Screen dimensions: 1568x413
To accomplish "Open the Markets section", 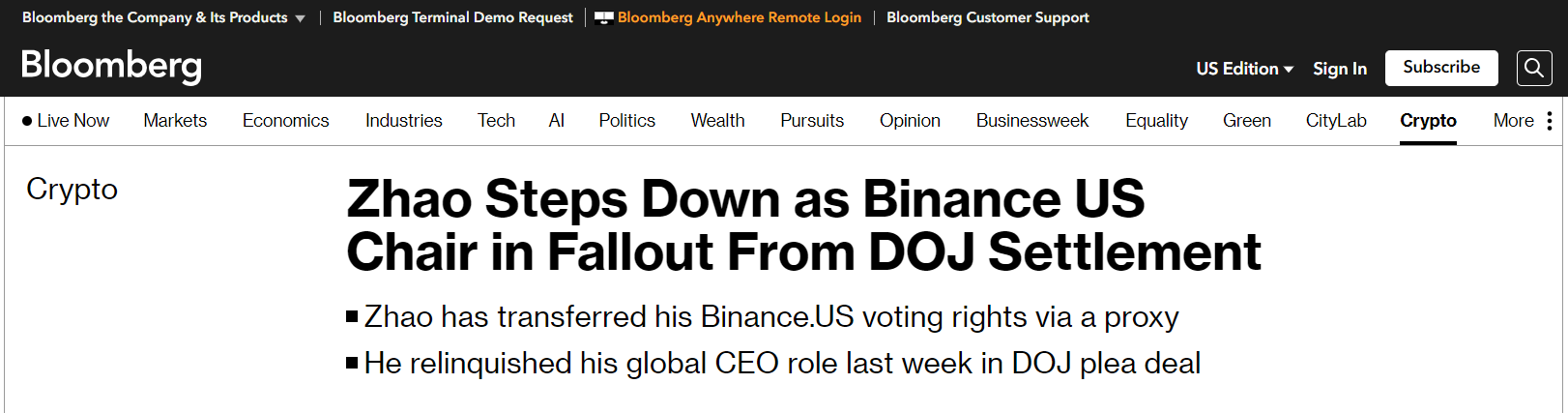I will point(175,121).
